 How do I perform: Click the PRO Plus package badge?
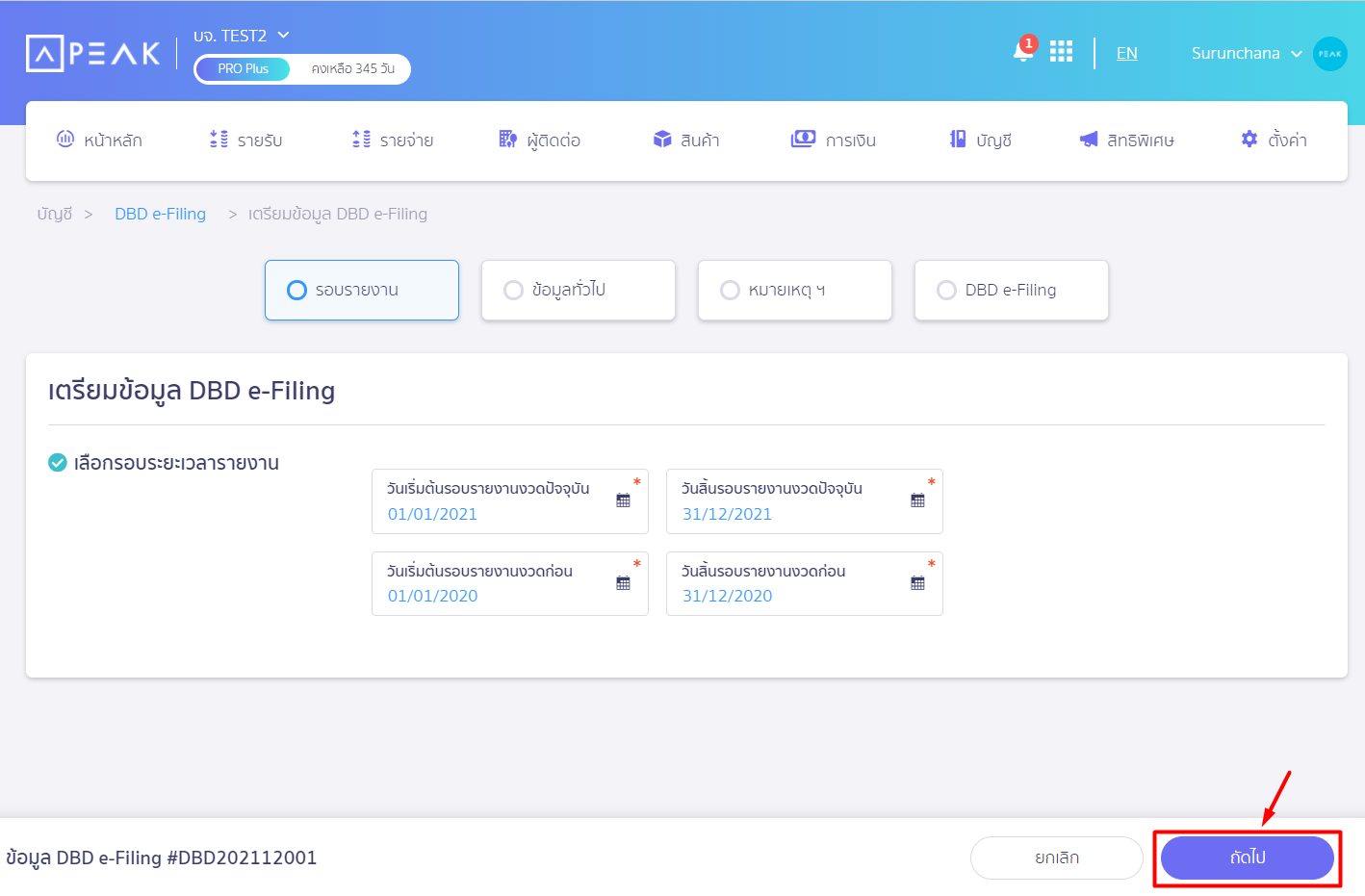coord(243,69)
